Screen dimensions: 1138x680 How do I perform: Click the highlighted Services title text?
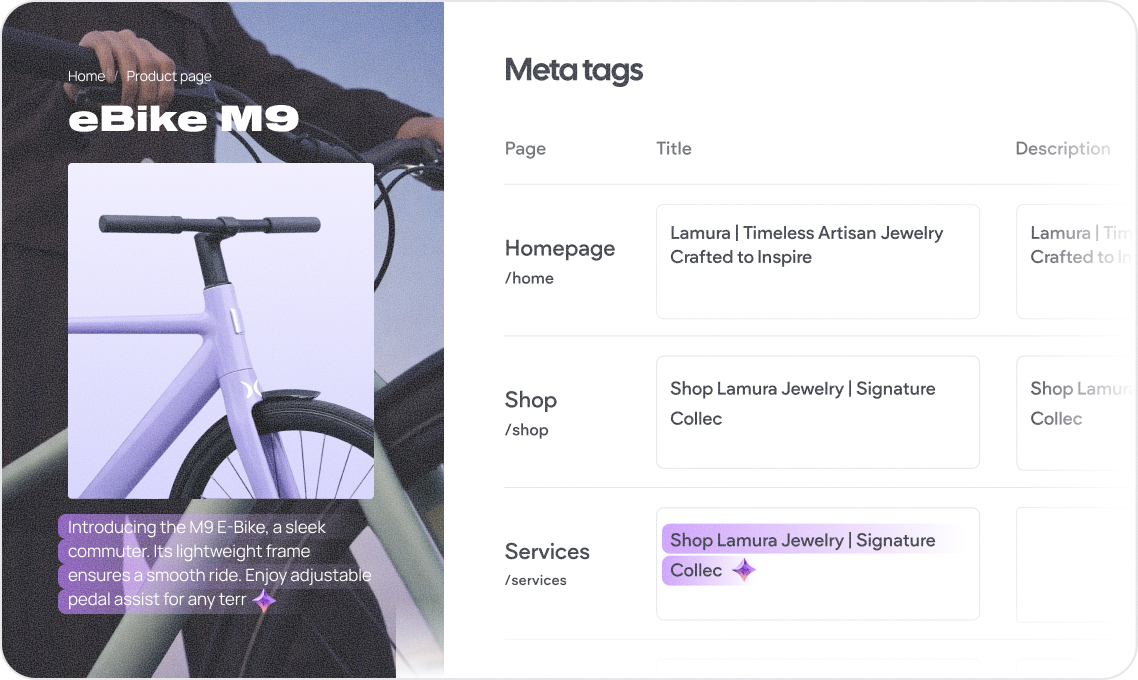coord(802,541)
